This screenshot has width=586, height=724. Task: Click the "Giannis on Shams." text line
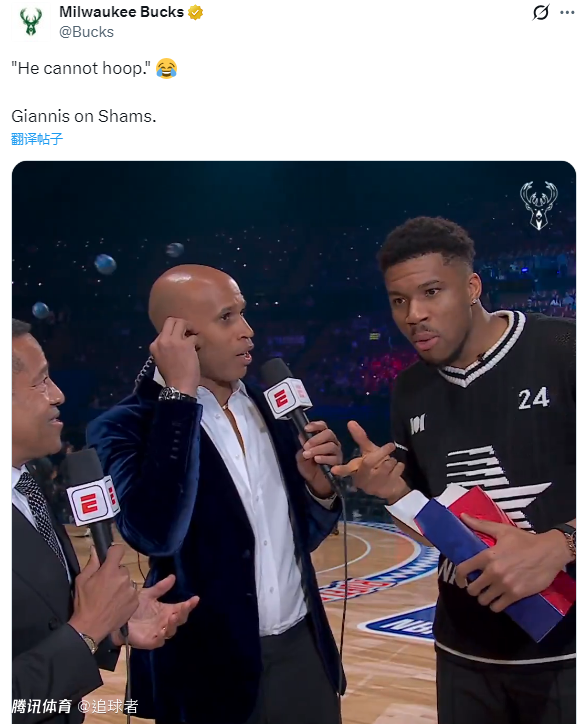(x=84, y=116)
